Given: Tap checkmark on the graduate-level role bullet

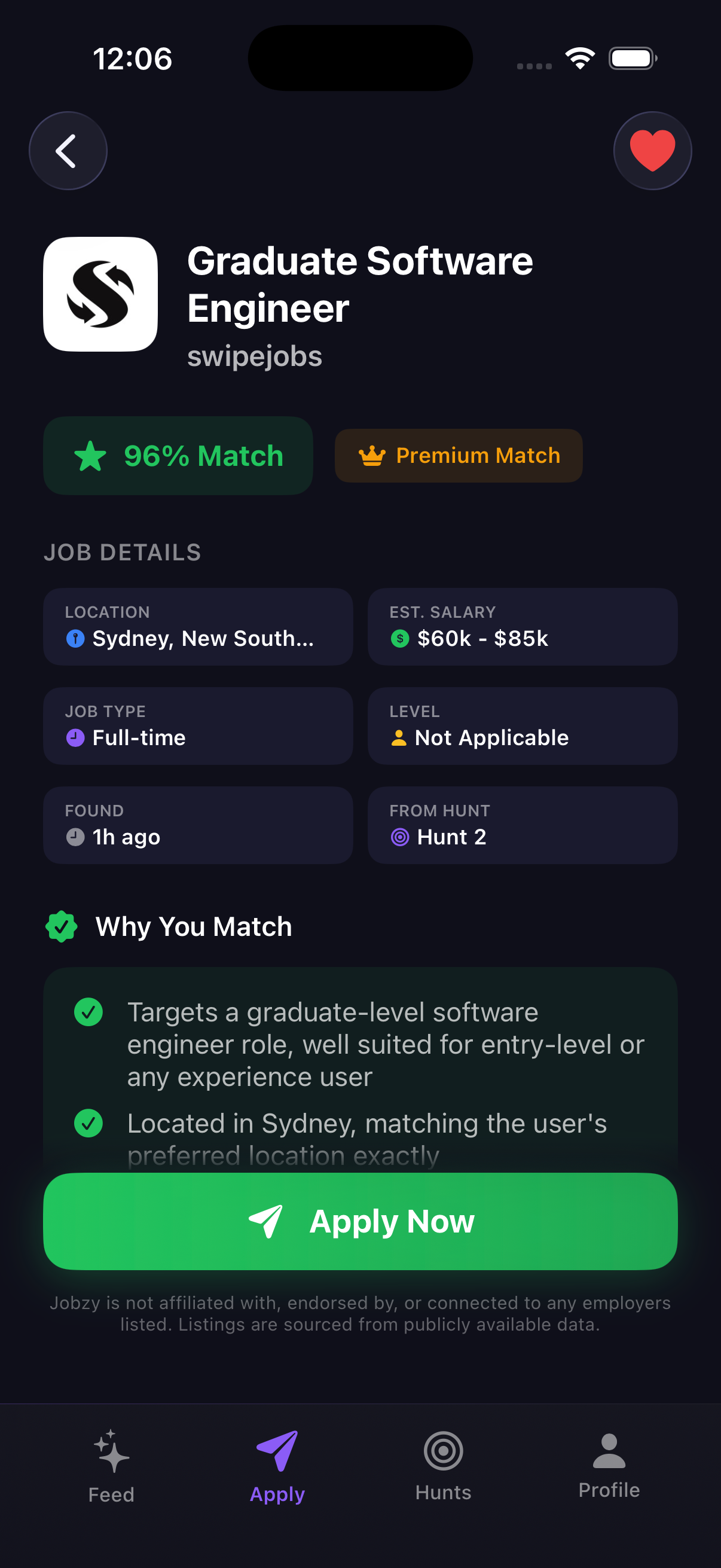Looking at the screenshot, I should tap(89, 1013).
